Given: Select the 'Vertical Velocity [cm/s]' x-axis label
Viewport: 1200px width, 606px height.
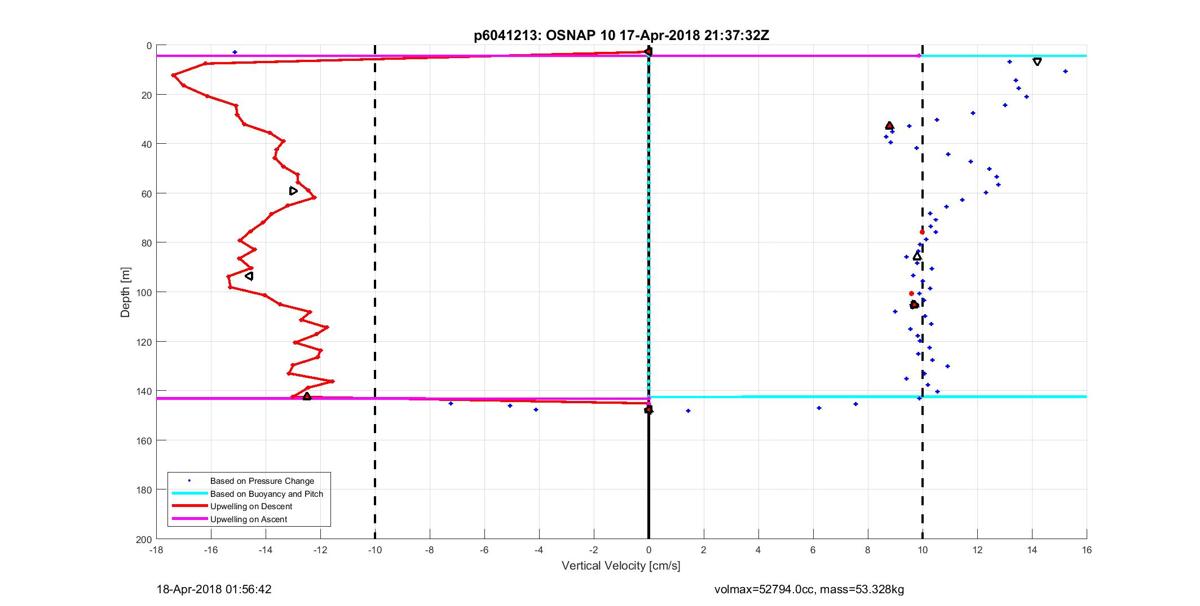Looking at the screenshot, I should tap(620, 566).
